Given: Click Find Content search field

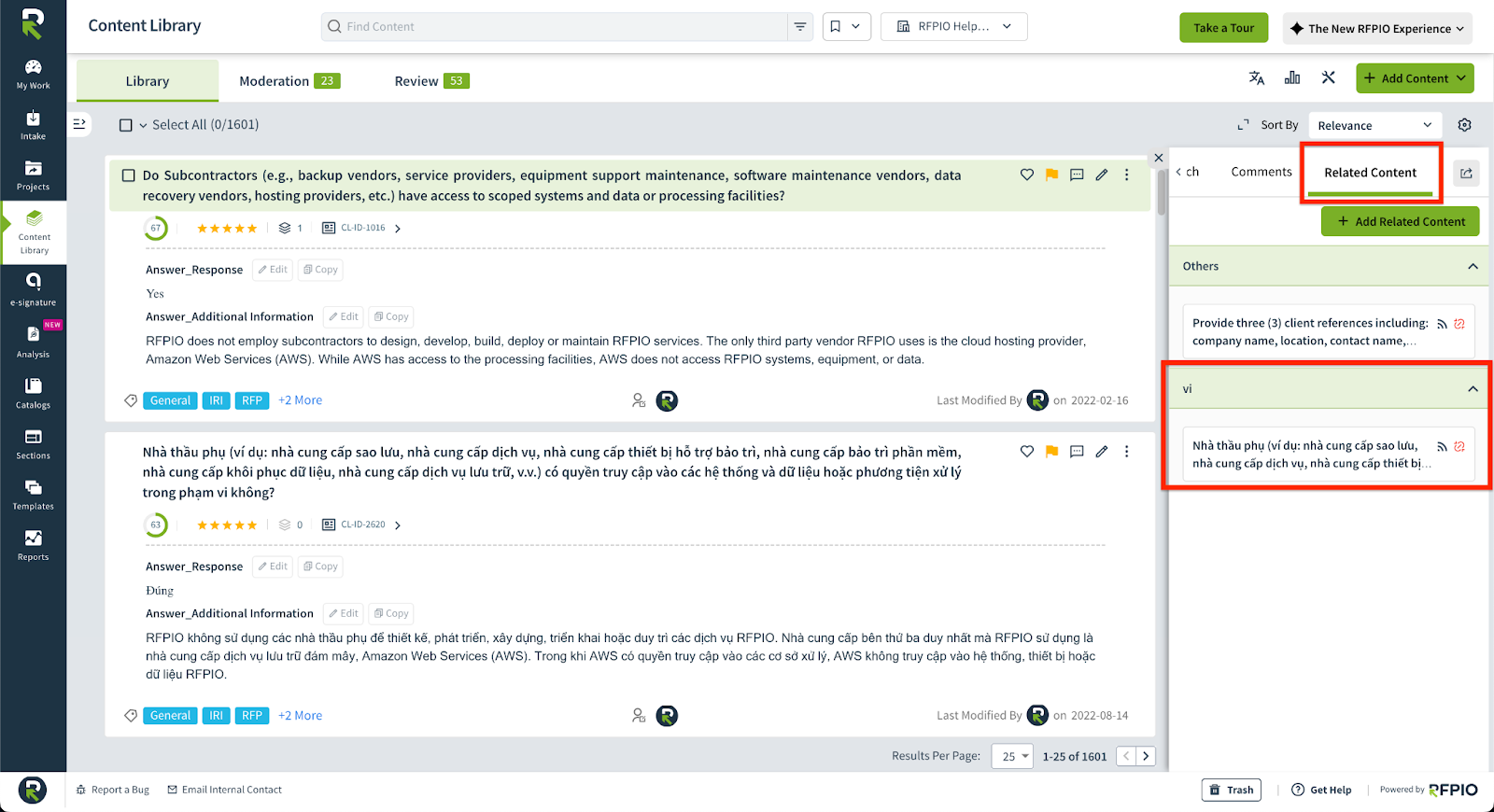Looking at the screenshot, I should (556, 26).
